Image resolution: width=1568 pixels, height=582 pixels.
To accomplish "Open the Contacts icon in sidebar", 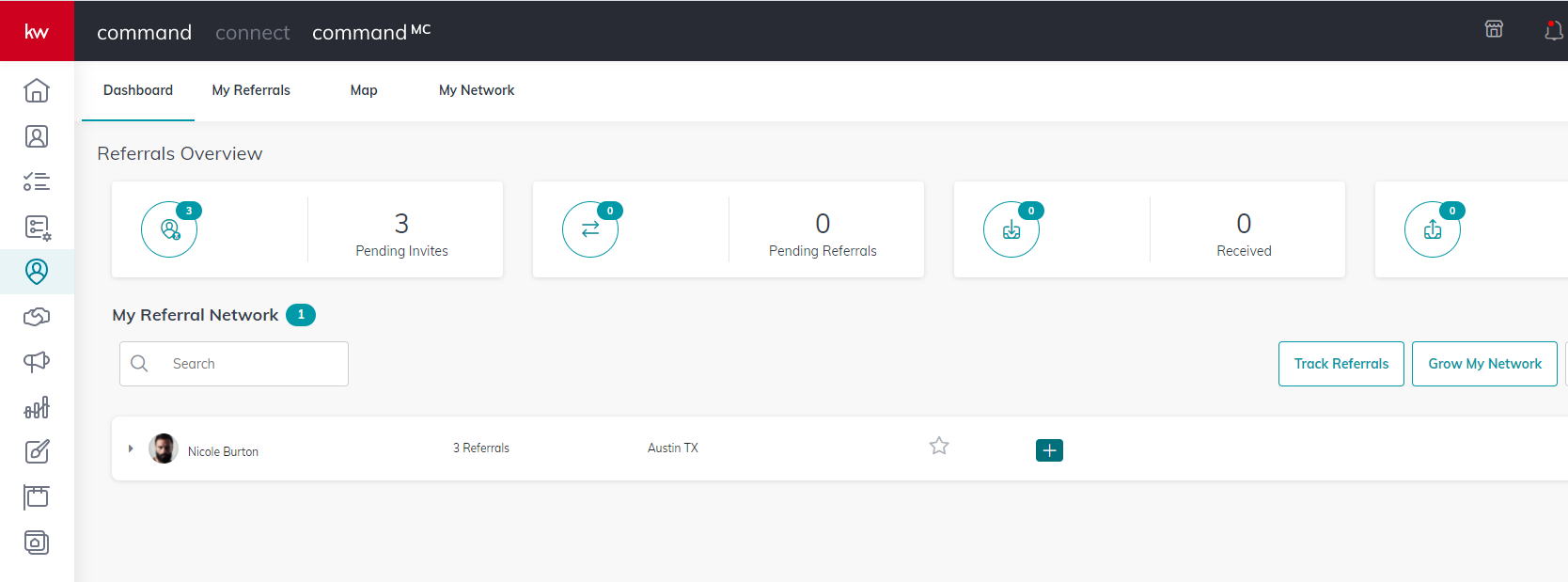I will pyautogui.click(x=37, y=136).
